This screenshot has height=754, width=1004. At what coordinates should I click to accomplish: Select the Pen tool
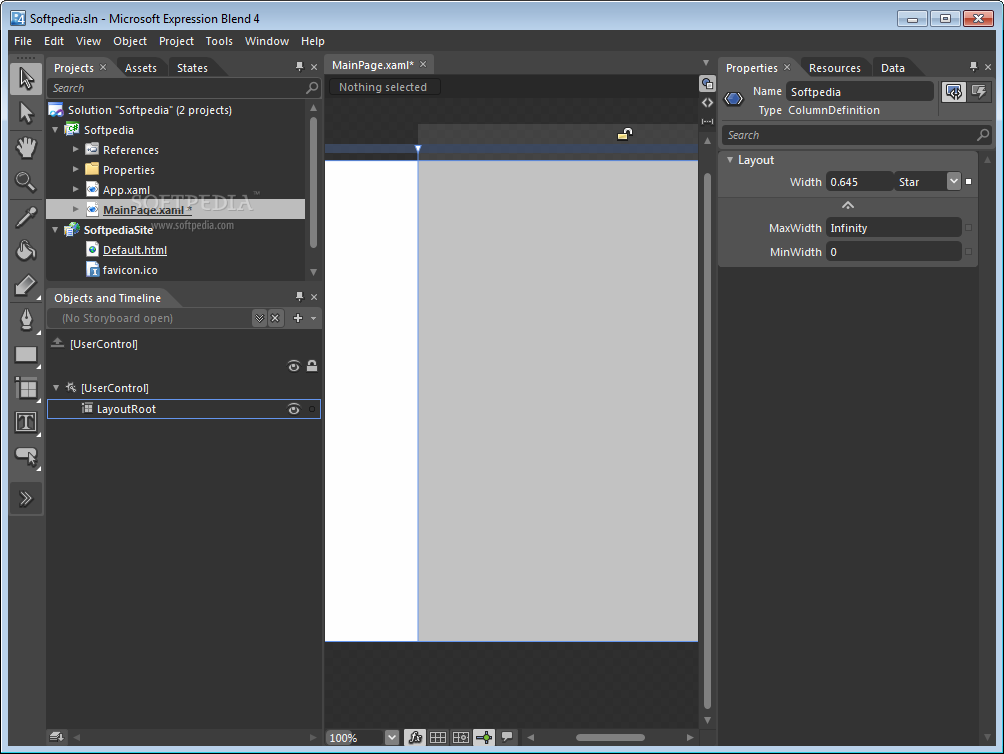tap(26, 319)
